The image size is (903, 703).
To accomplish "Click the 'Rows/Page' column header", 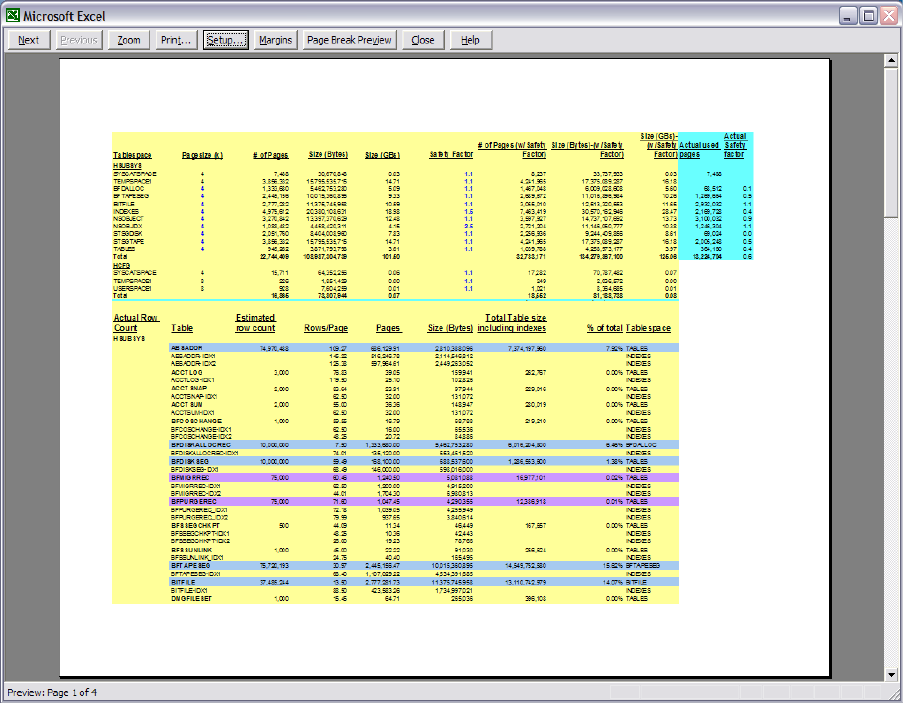I will 326,328.
